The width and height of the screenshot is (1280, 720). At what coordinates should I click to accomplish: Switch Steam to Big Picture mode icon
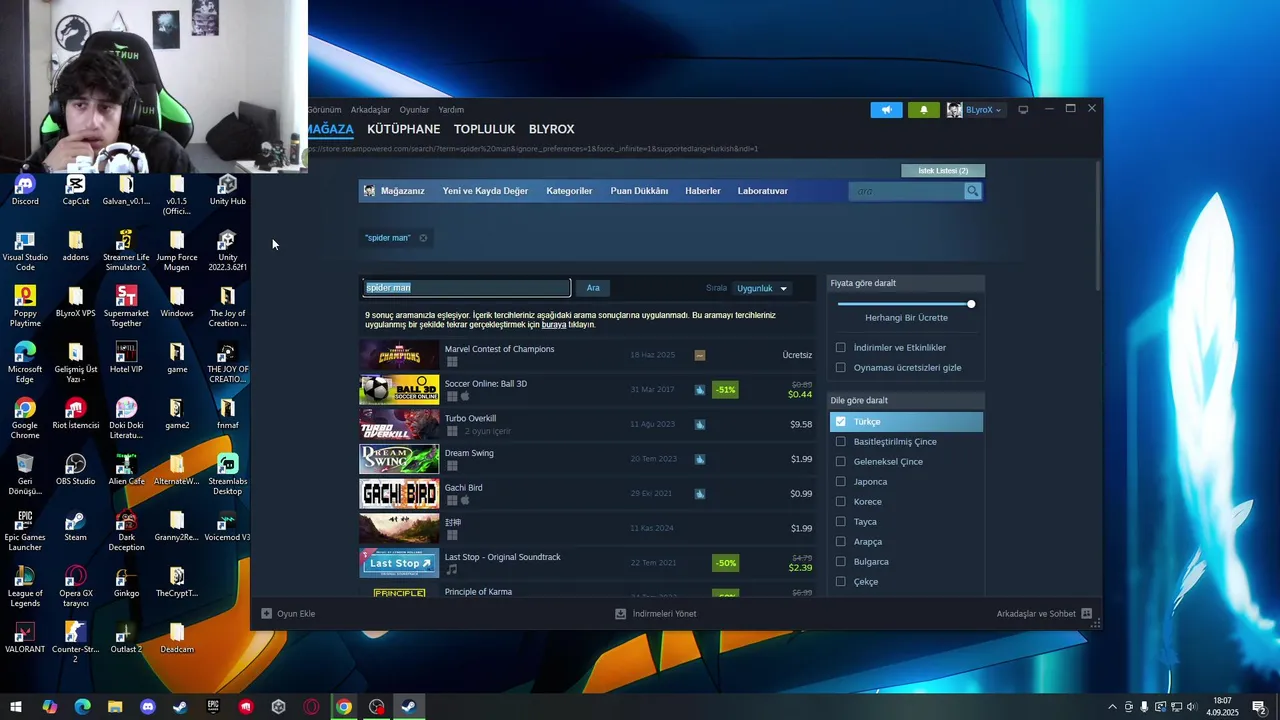coord(1023,110)
